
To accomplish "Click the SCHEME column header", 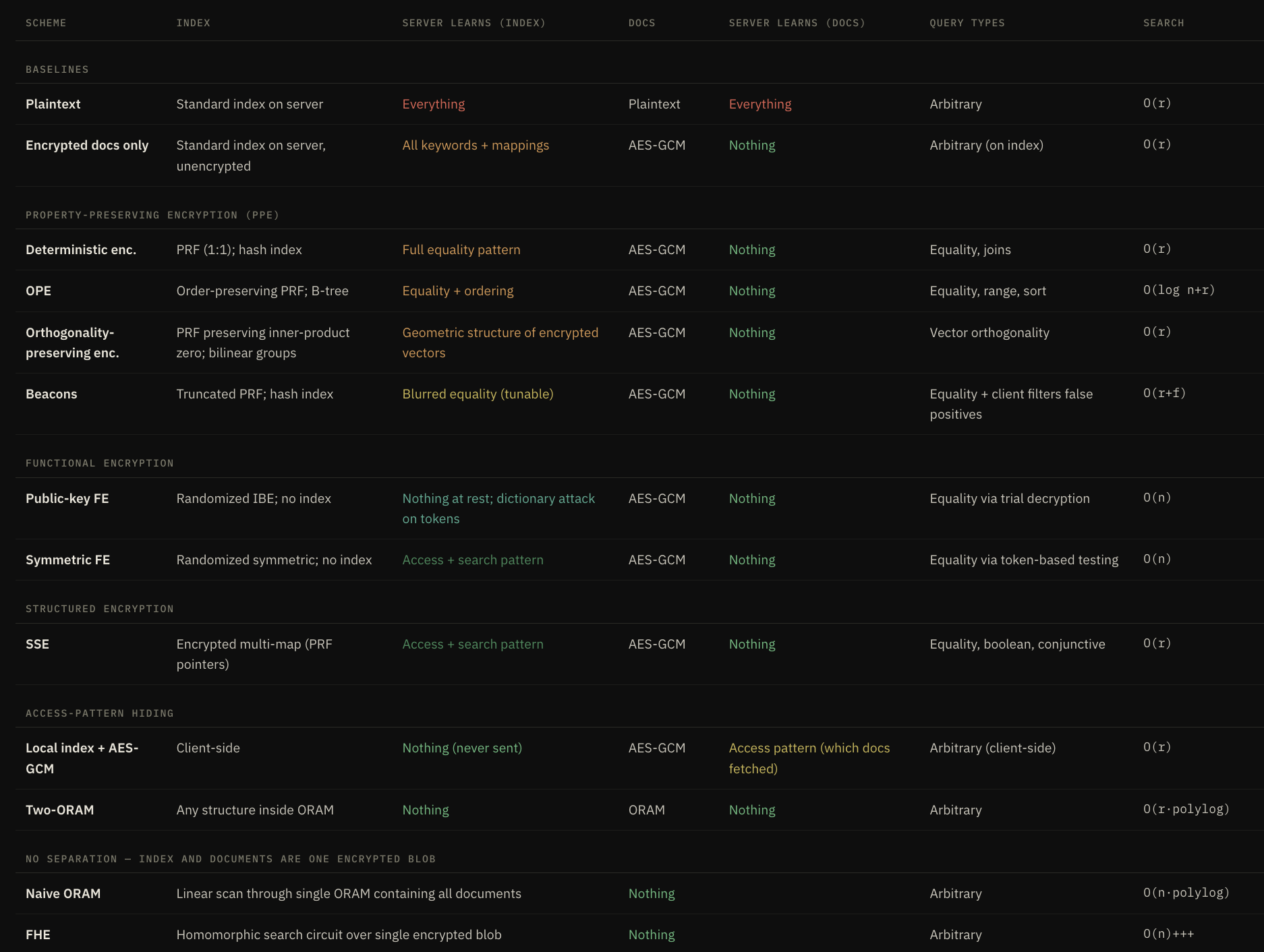I will [46, 23].
